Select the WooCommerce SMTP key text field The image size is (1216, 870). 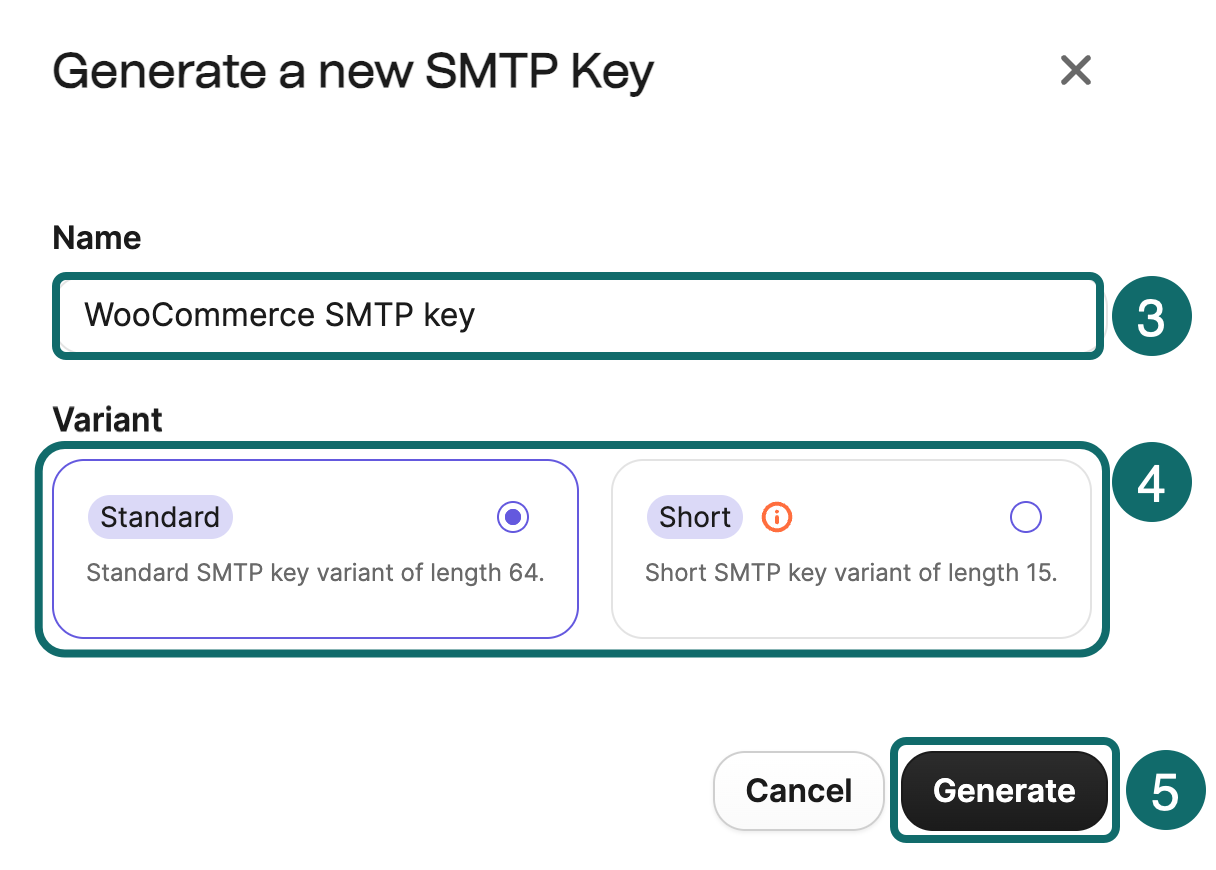[578, 316]
